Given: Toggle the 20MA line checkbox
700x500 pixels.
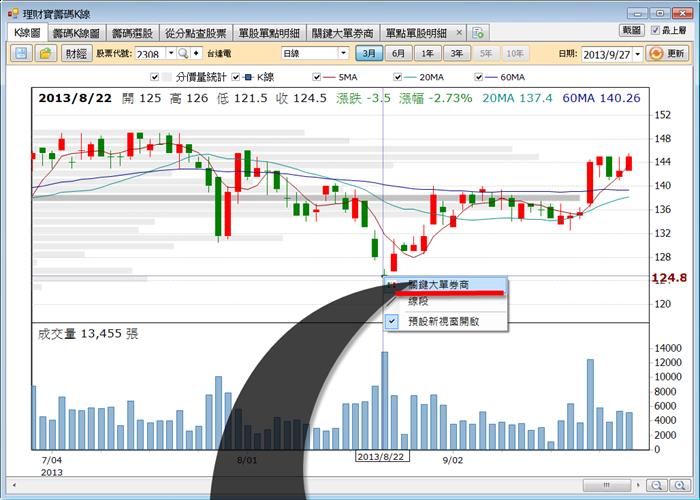Looking at the screenshot, I should [x=397, y=77].
